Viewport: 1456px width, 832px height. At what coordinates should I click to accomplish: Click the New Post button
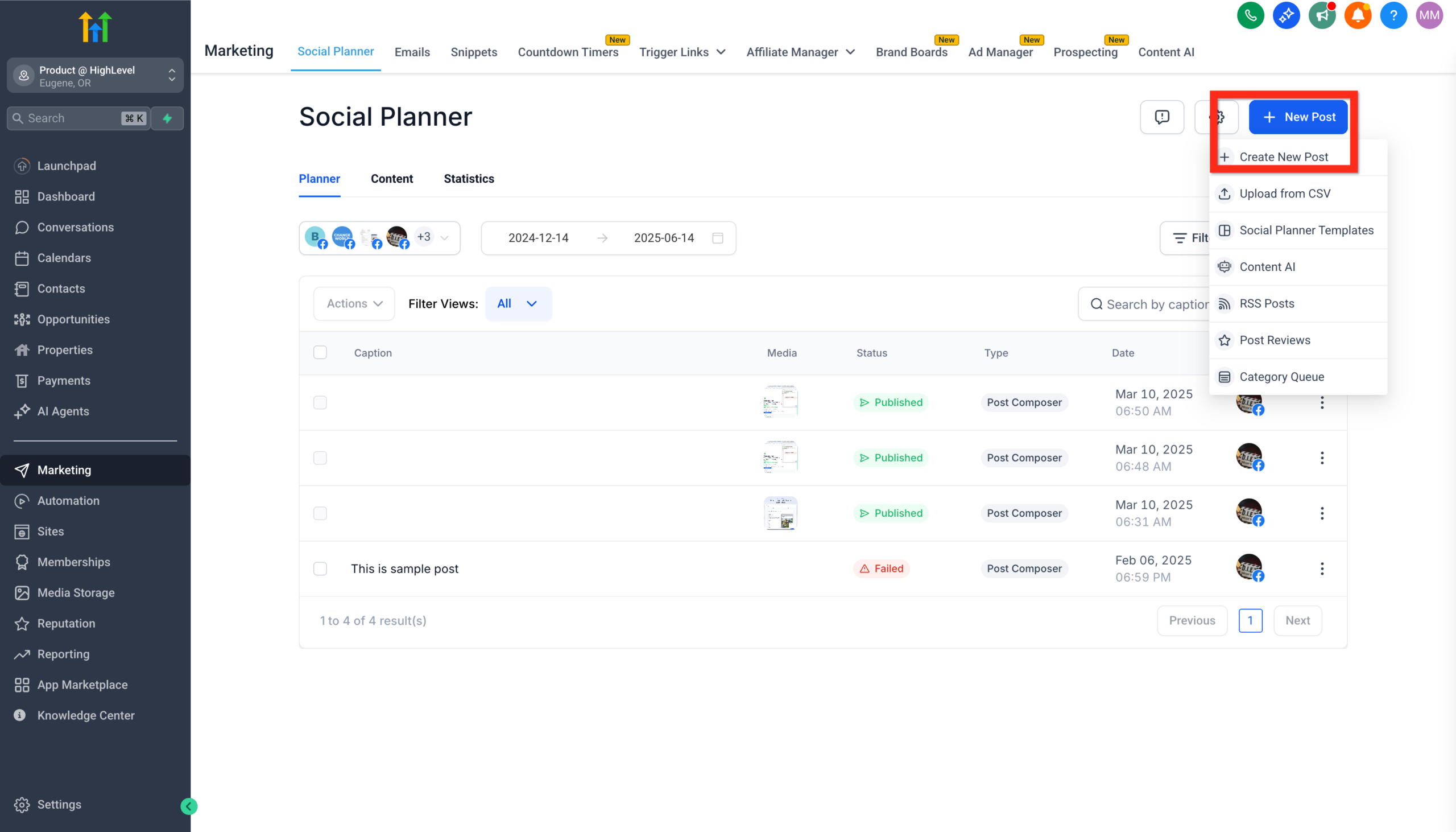[1298, 117]
